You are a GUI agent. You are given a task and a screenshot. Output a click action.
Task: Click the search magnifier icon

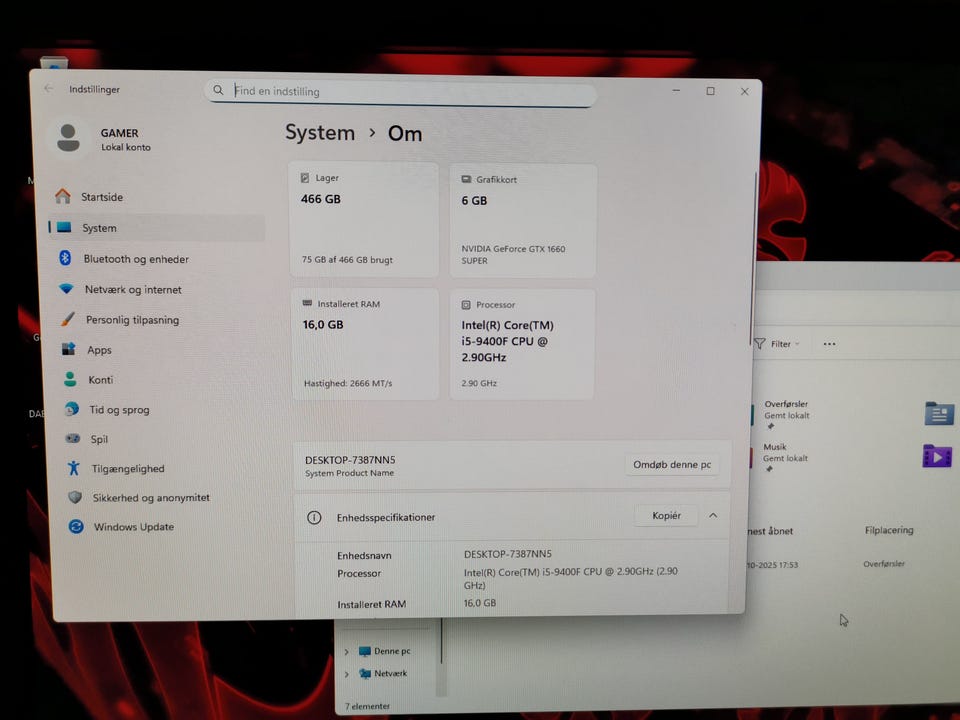(x=218, y=90)
